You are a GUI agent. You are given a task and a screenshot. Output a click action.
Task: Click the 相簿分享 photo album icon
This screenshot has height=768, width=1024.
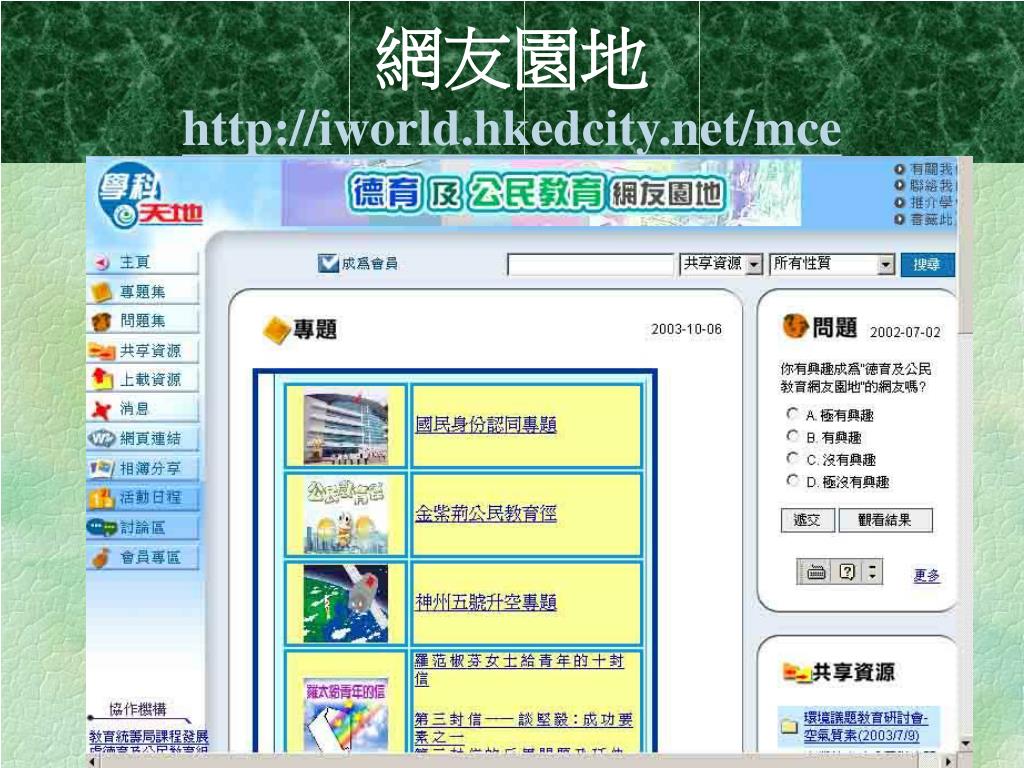102,468
